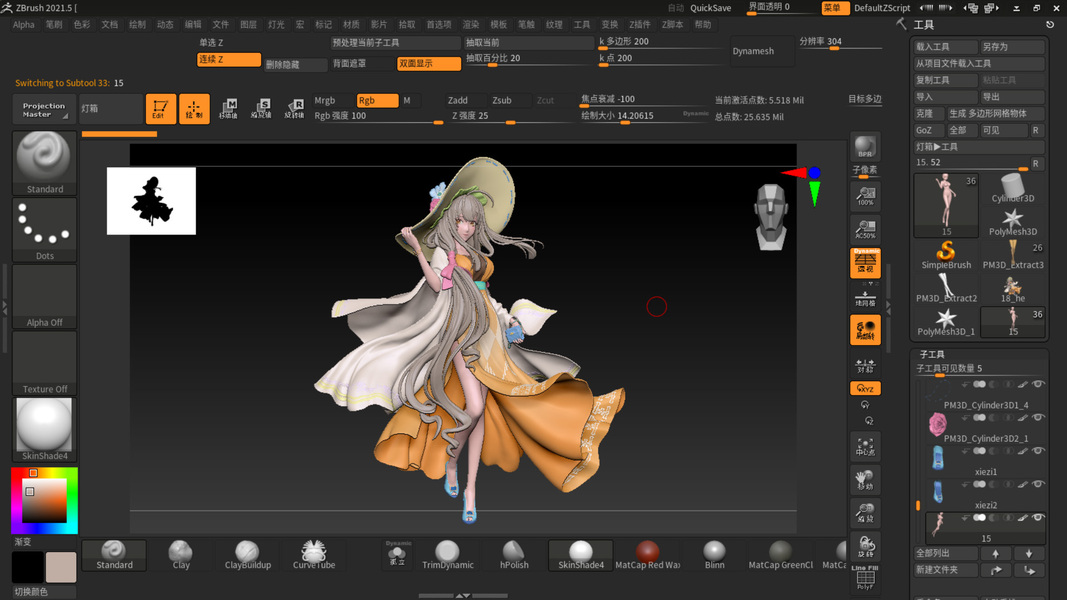Click the frame/center mesh button
Screen dimensions: 1067x600
pyautogui.click(x=865, y=446)
